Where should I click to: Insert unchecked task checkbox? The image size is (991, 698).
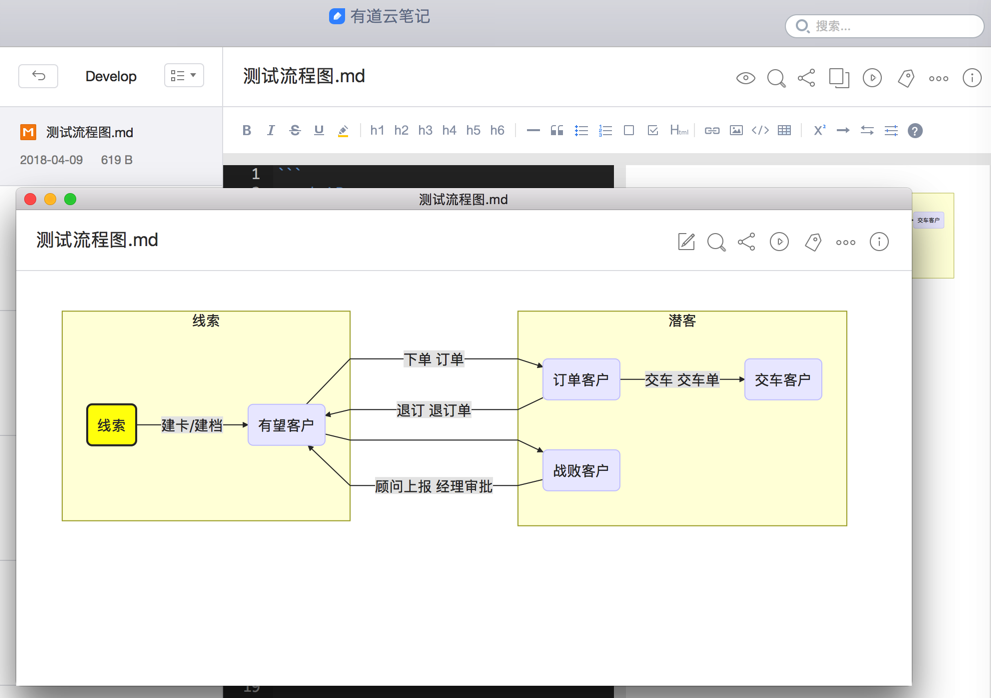point(629,130)
